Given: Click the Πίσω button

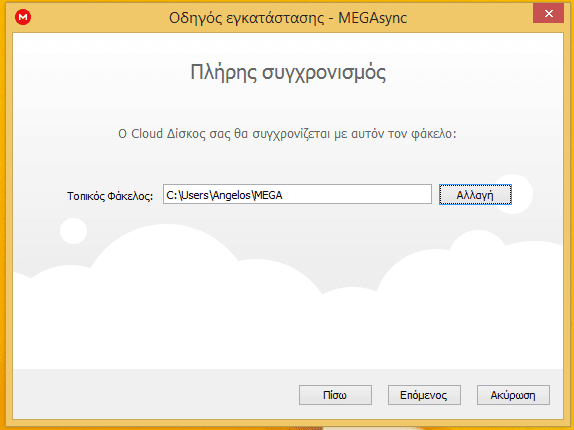Looking at the screenshot, I should (335, 395).
